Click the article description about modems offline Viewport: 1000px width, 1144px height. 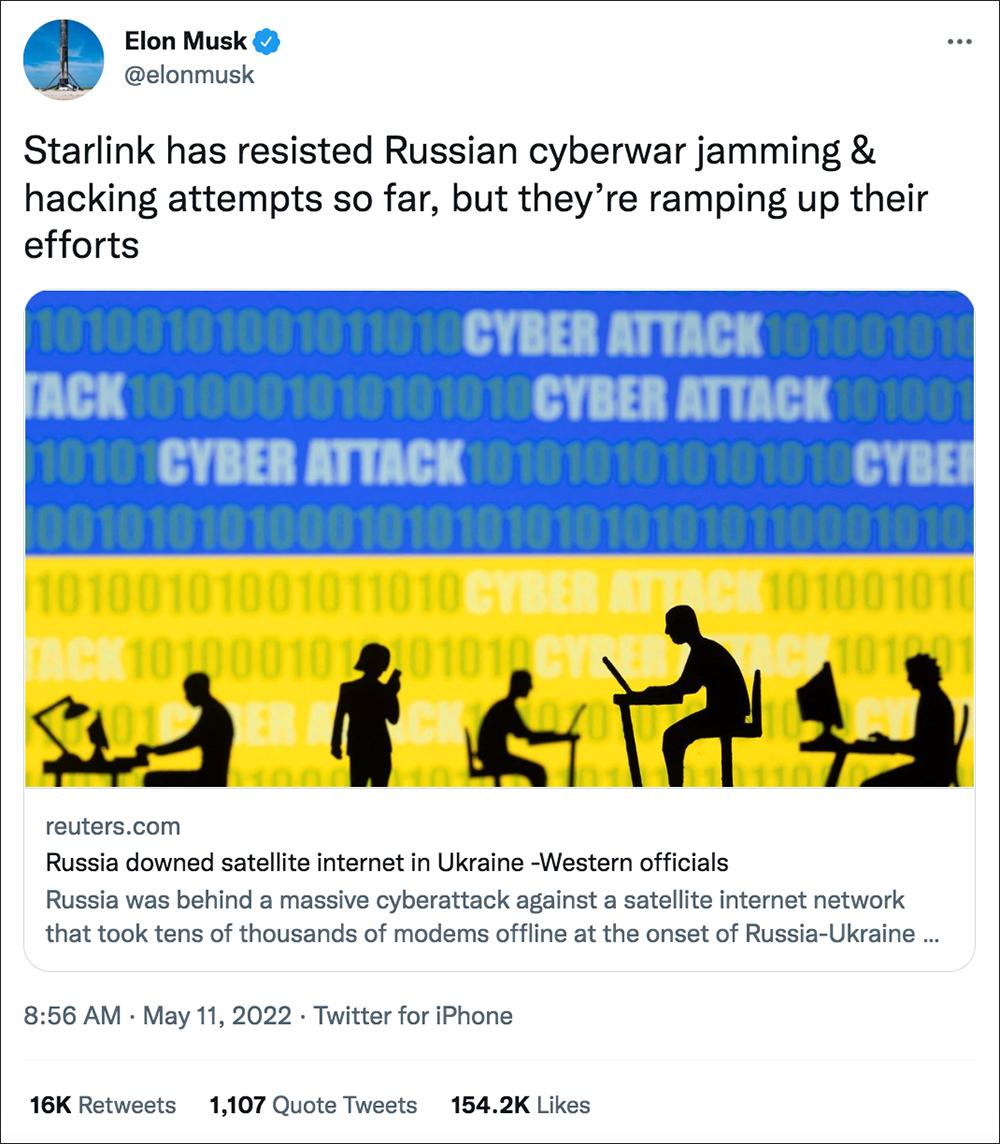point(475,916)
